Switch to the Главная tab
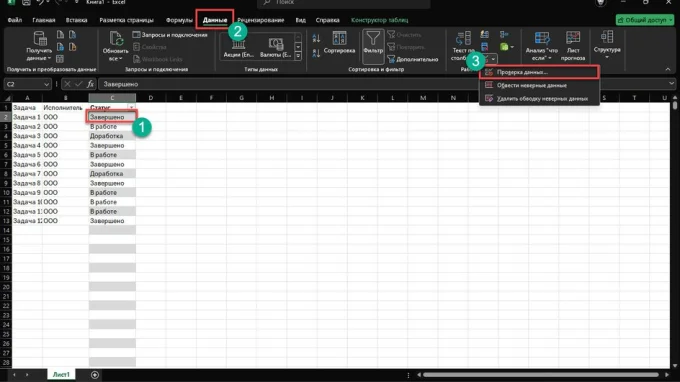680x382 pixels. point(44,20)
